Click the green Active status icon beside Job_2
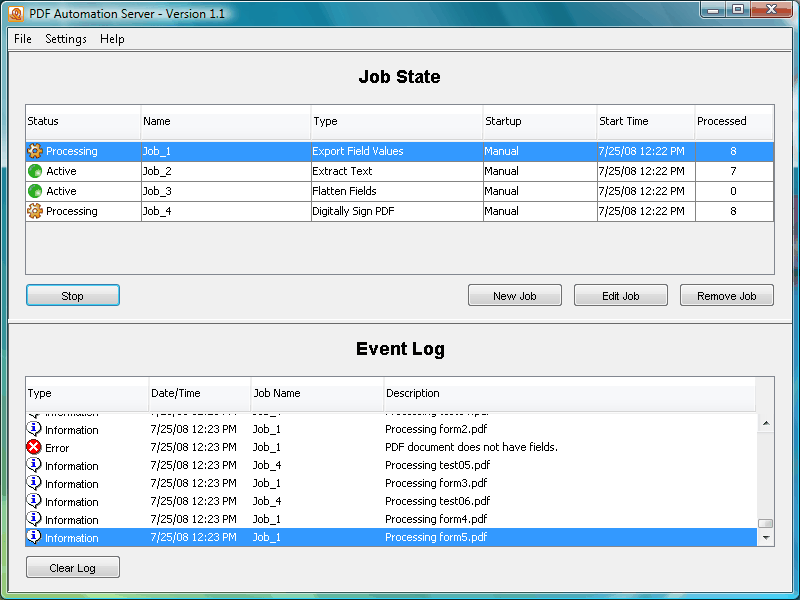The image size is (800, 600). click(x=34, y=171)
